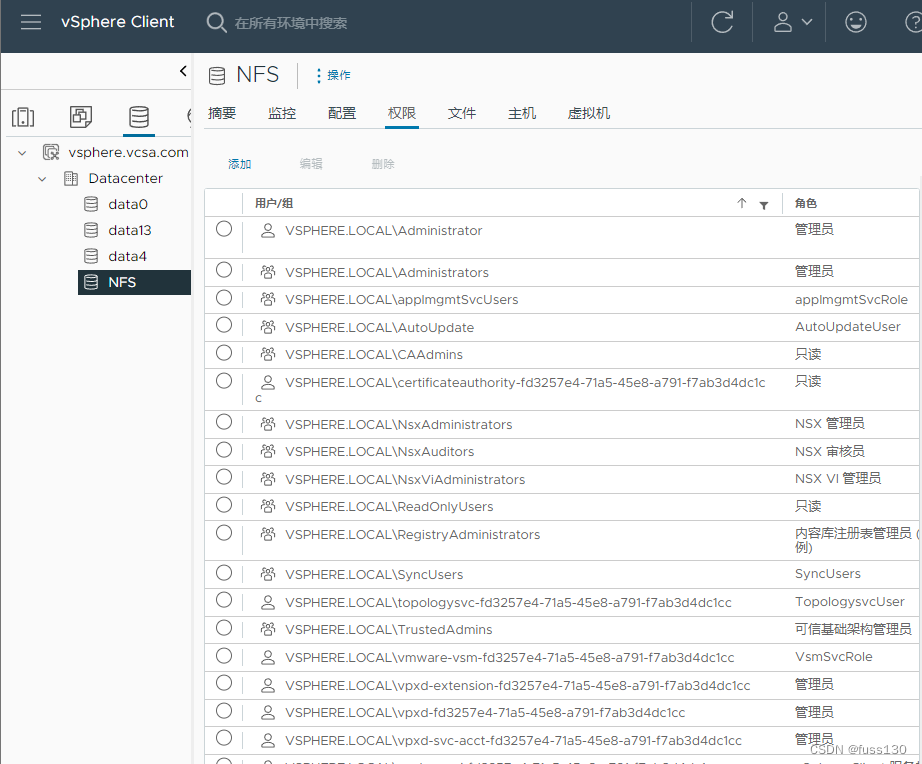Select radio for SyncUsers row
Viewport: 922px width, 764px height.
(223, 573)
